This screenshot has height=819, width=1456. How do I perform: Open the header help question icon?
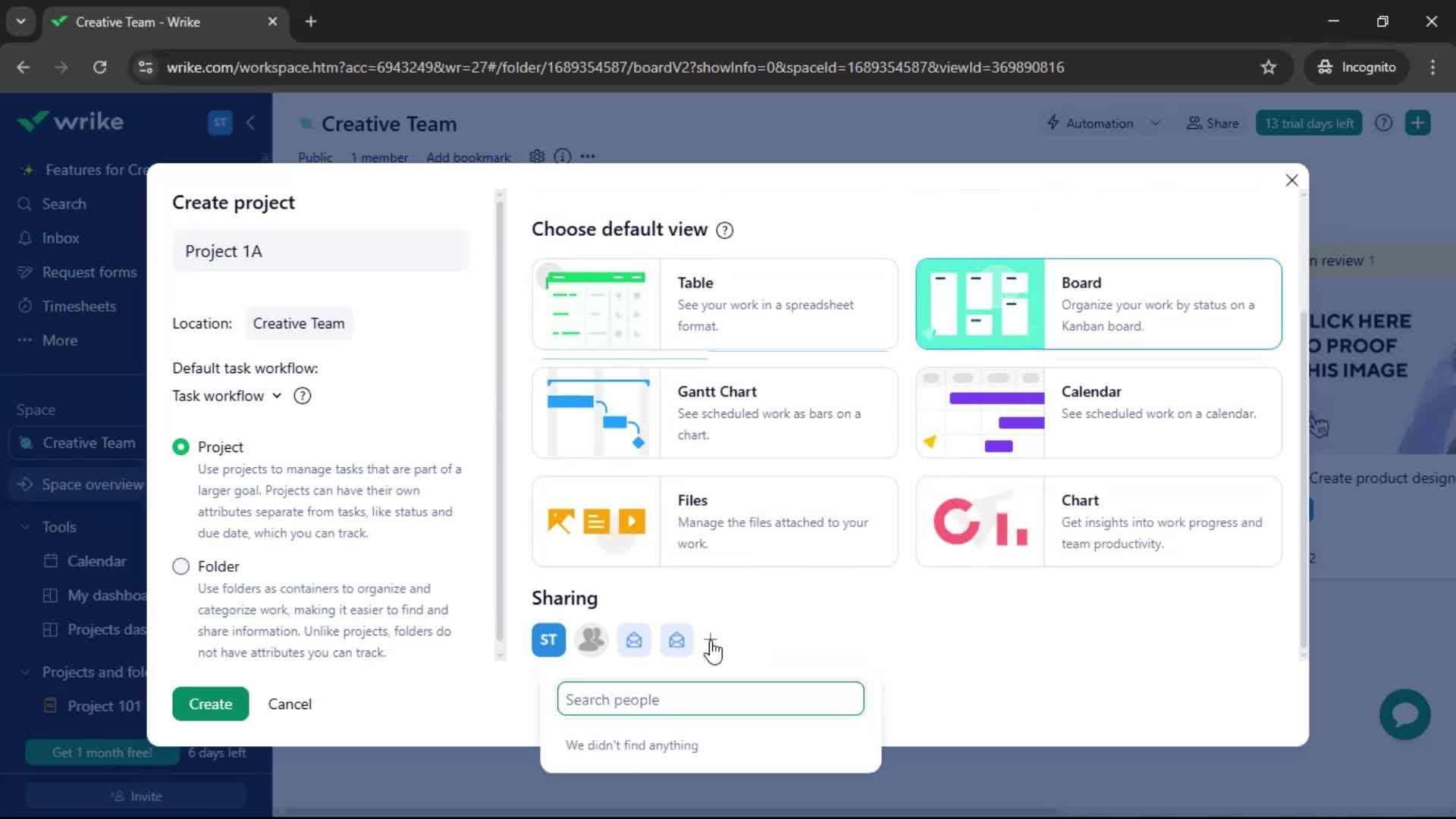[1383, 123]
